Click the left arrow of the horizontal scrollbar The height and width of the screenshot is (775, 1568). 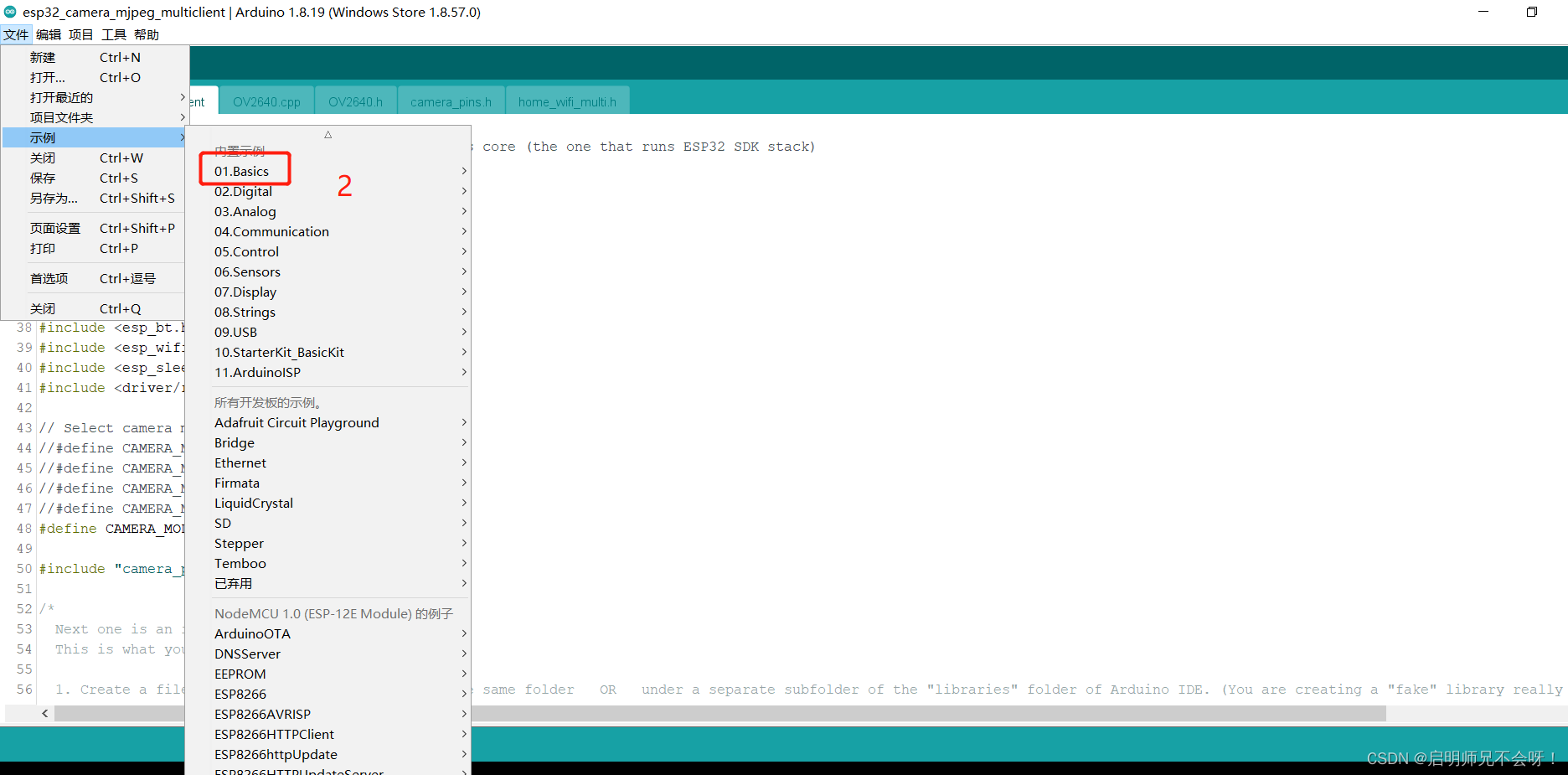pos(44,713)
